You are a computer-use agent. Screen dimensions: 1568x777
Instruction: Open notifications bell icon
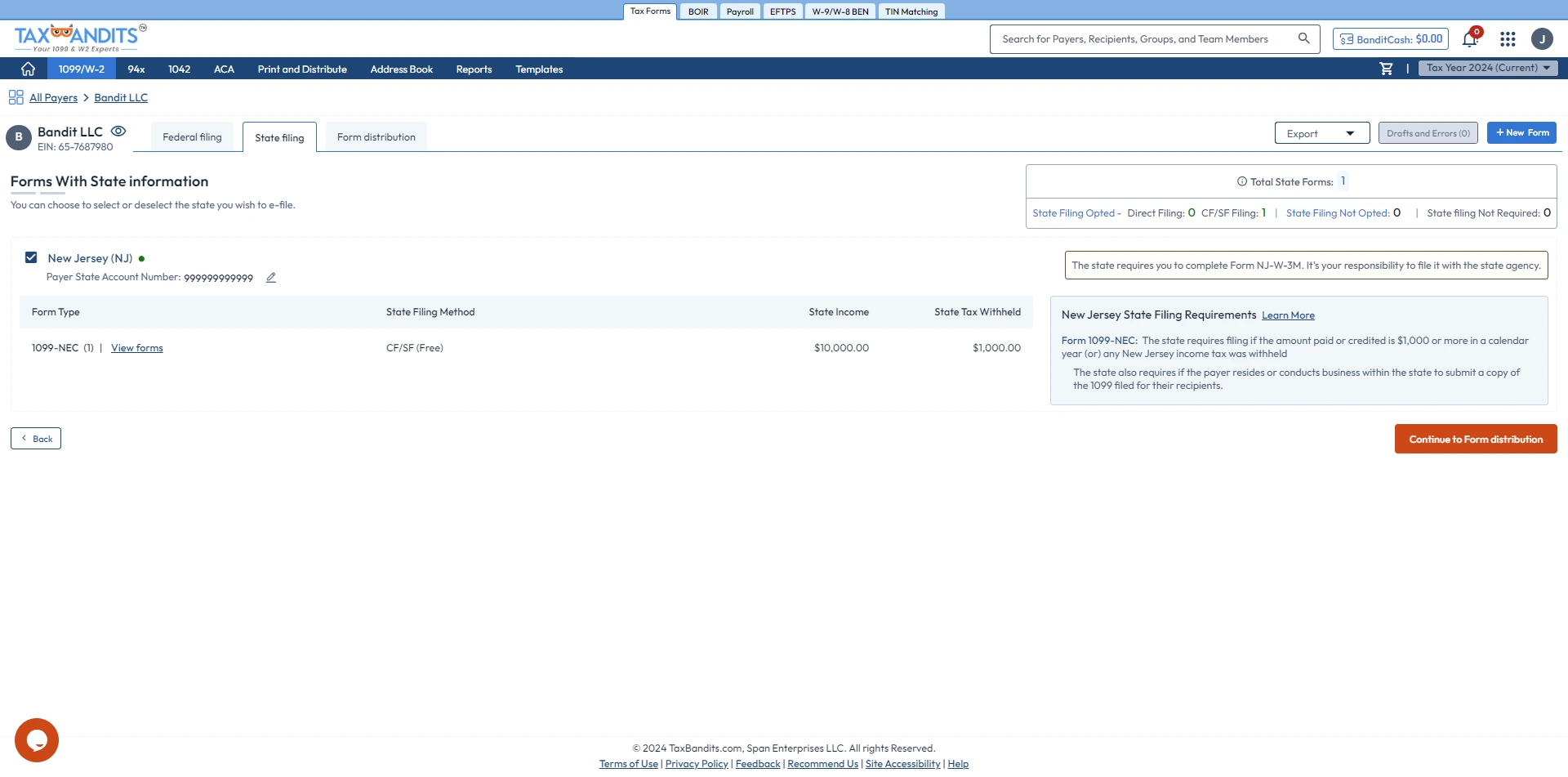coord(1470,38)
